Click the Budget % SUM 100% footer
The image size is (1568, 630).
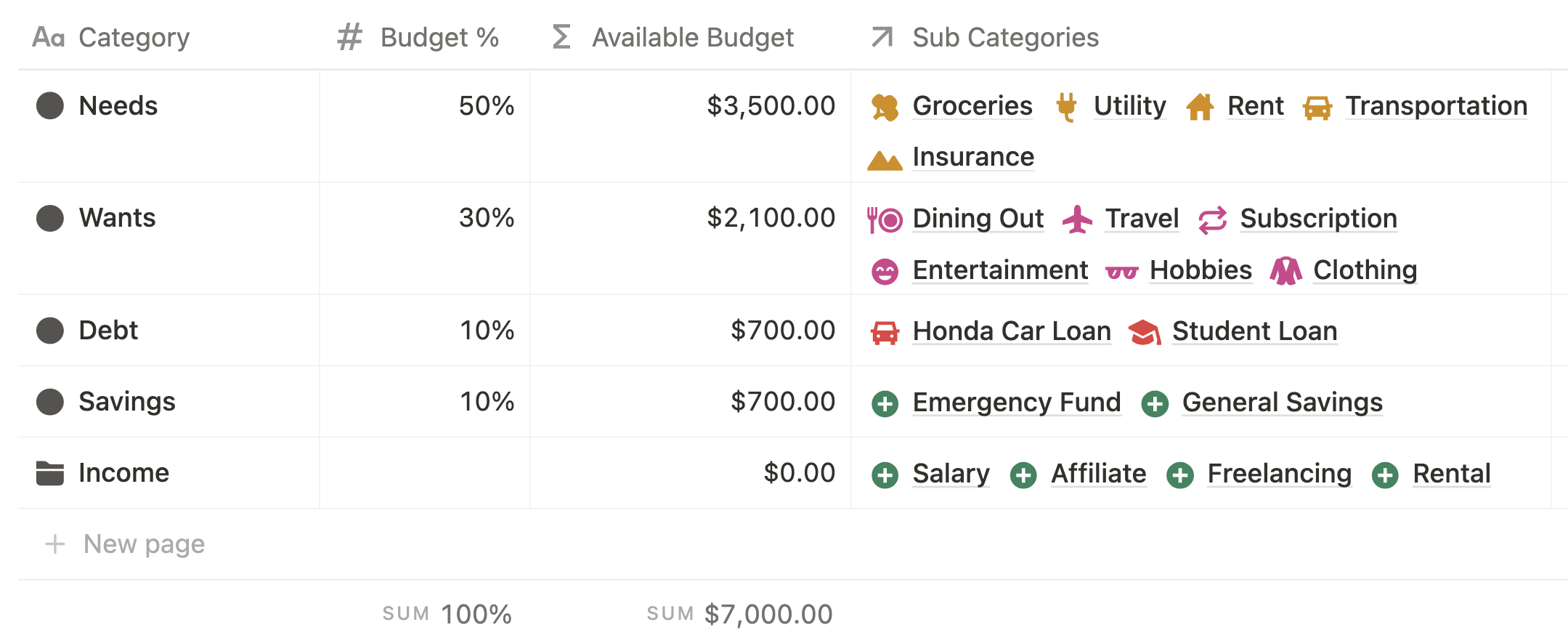point(448,614)
